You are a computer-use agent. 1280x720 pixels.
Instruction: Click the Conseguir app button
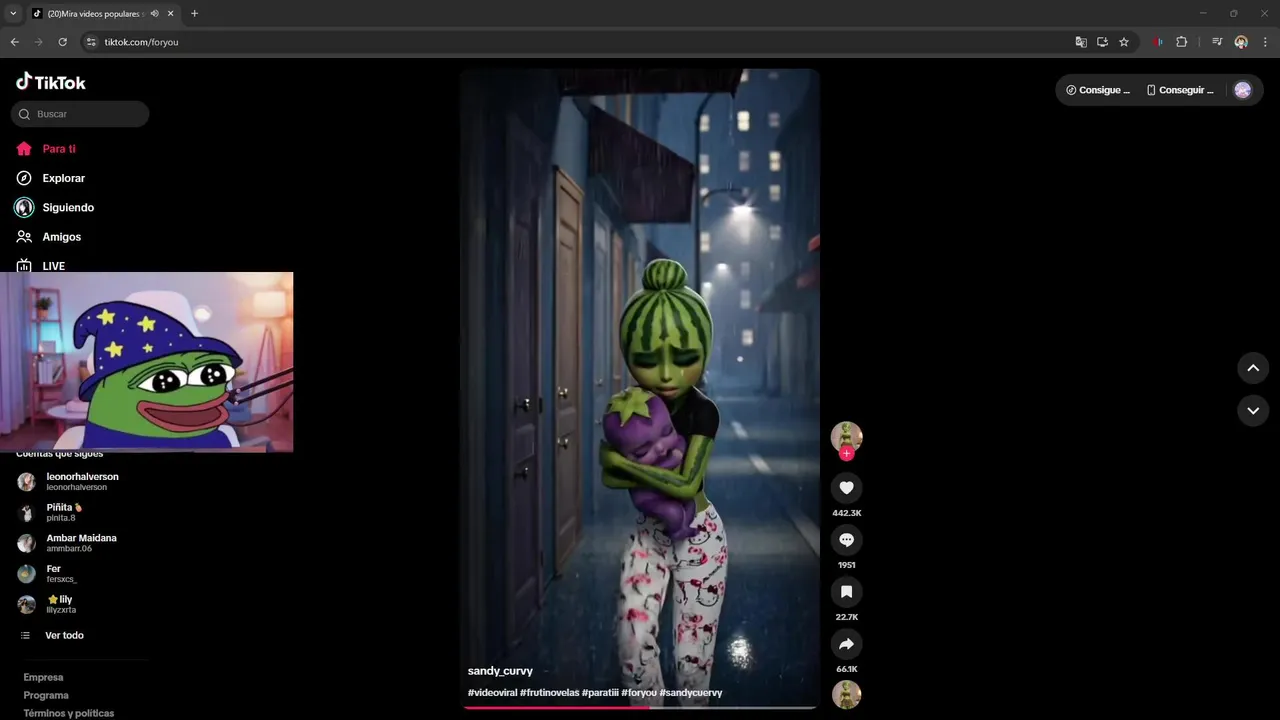pyautogui.click(x=1180, y=90)
